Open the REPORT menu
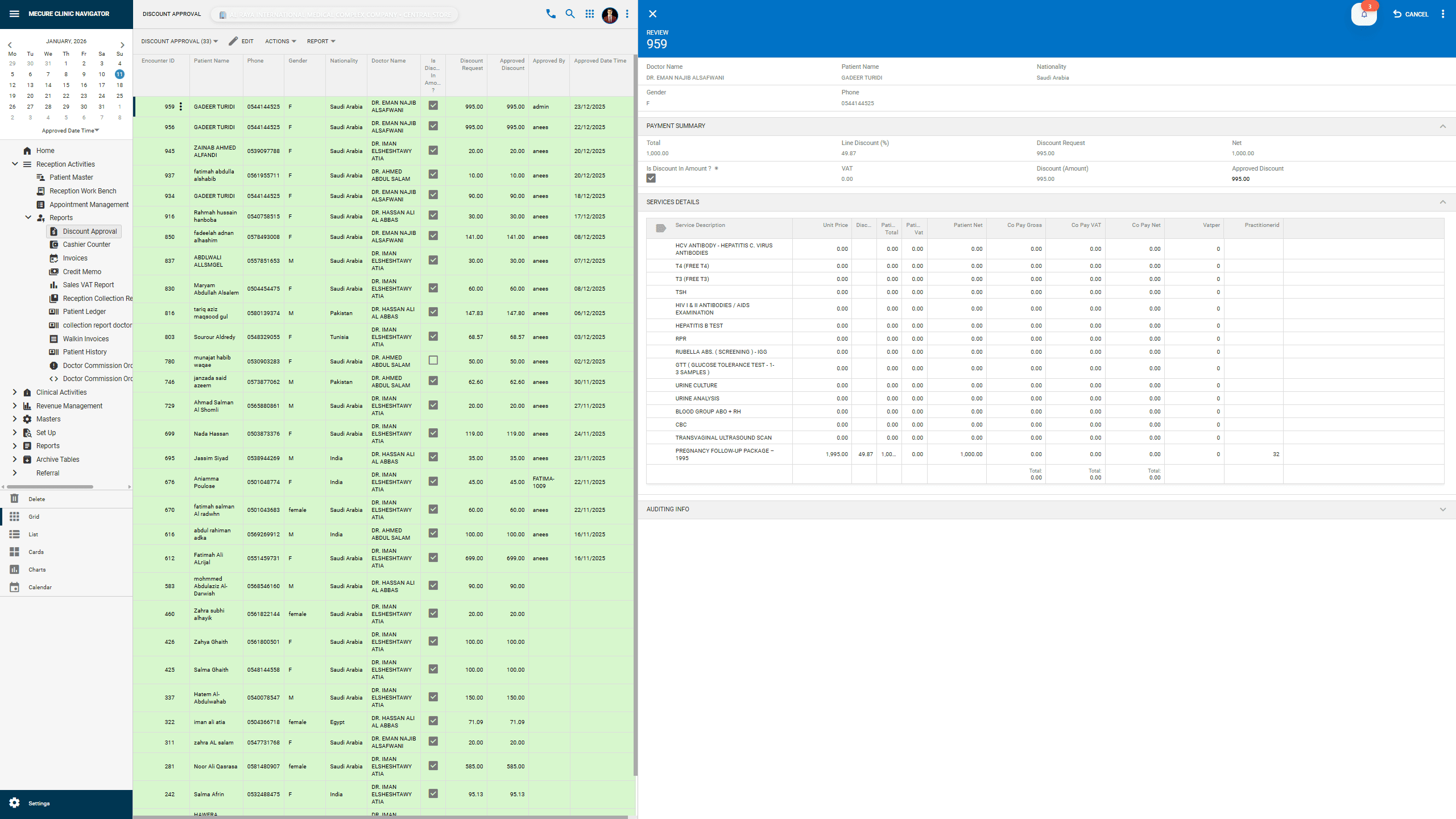This screenshot has width=1456, height=819. tap(320, 41)
